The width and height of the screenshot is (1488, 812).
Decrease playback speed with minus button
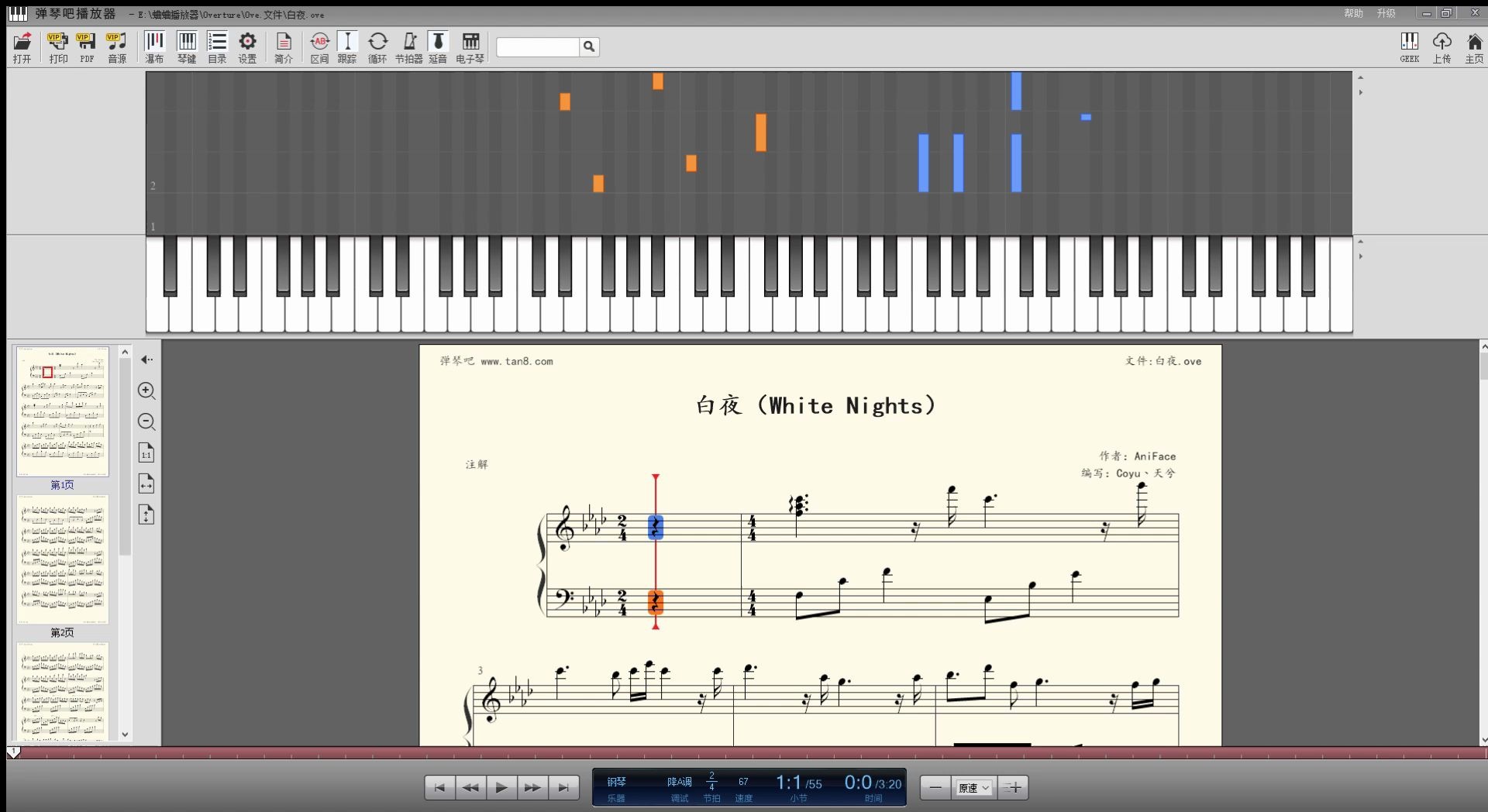[x=935, y=788]
